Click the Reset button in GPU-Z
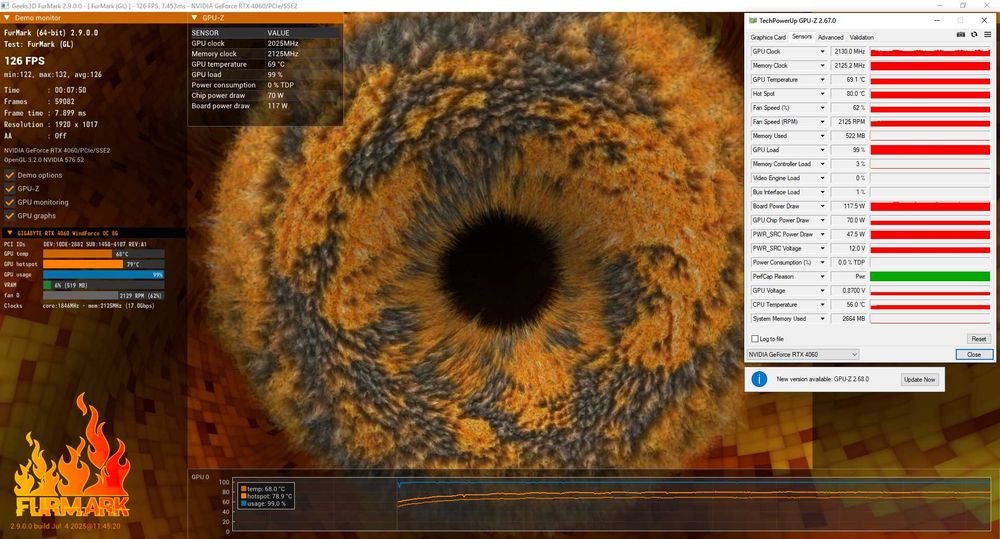Screen dimensions: 1000x539 (x=979, y=339)
